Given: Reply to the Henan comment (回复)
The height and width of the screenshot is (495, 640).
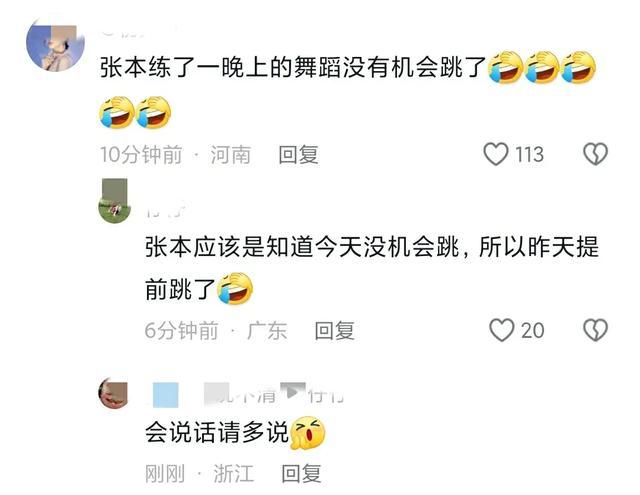Looking at the screenshot, I should click(x=298, y=155).
